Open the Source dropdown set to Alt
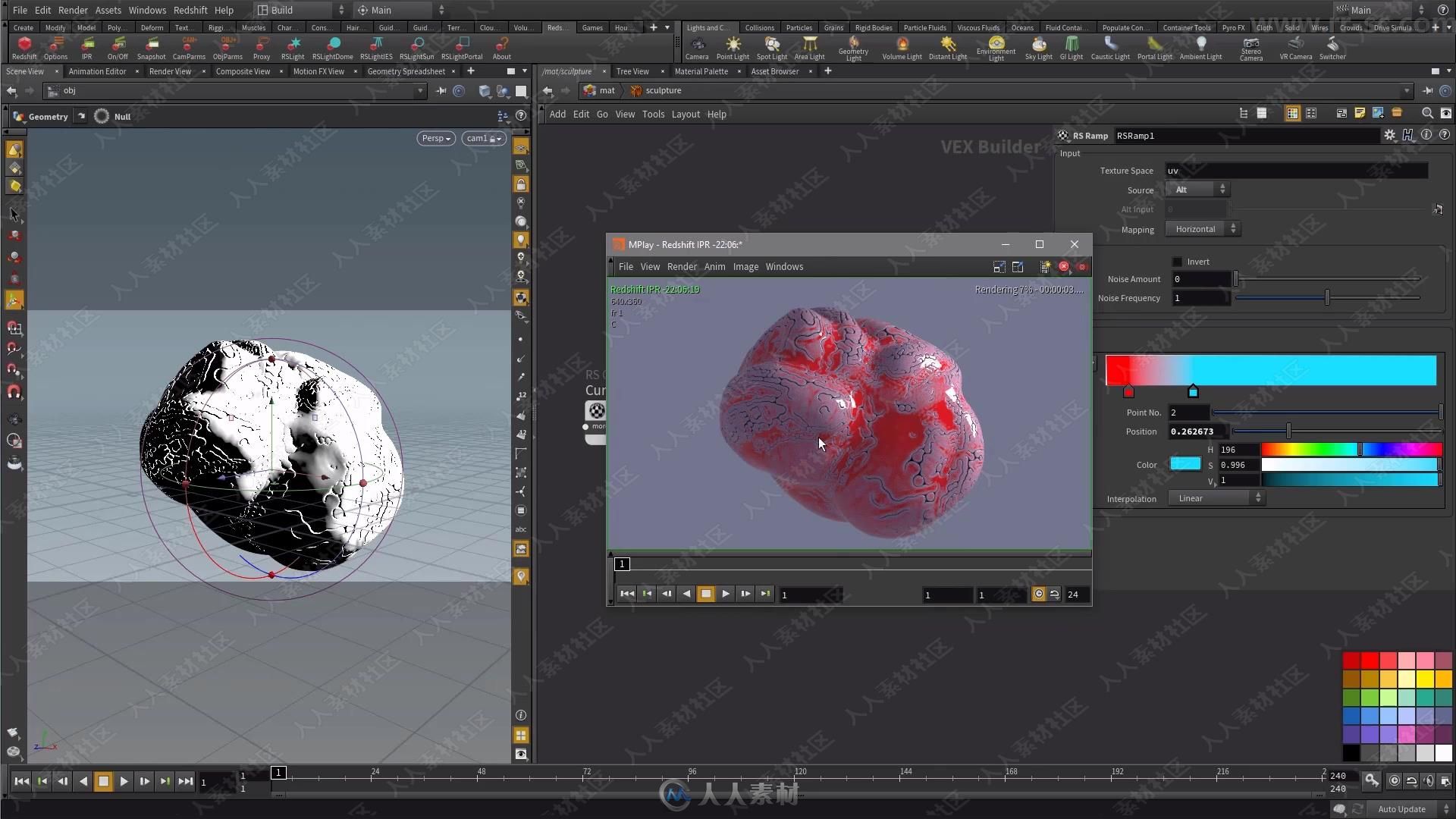The image size is (1456, 819). point(1197,190)
